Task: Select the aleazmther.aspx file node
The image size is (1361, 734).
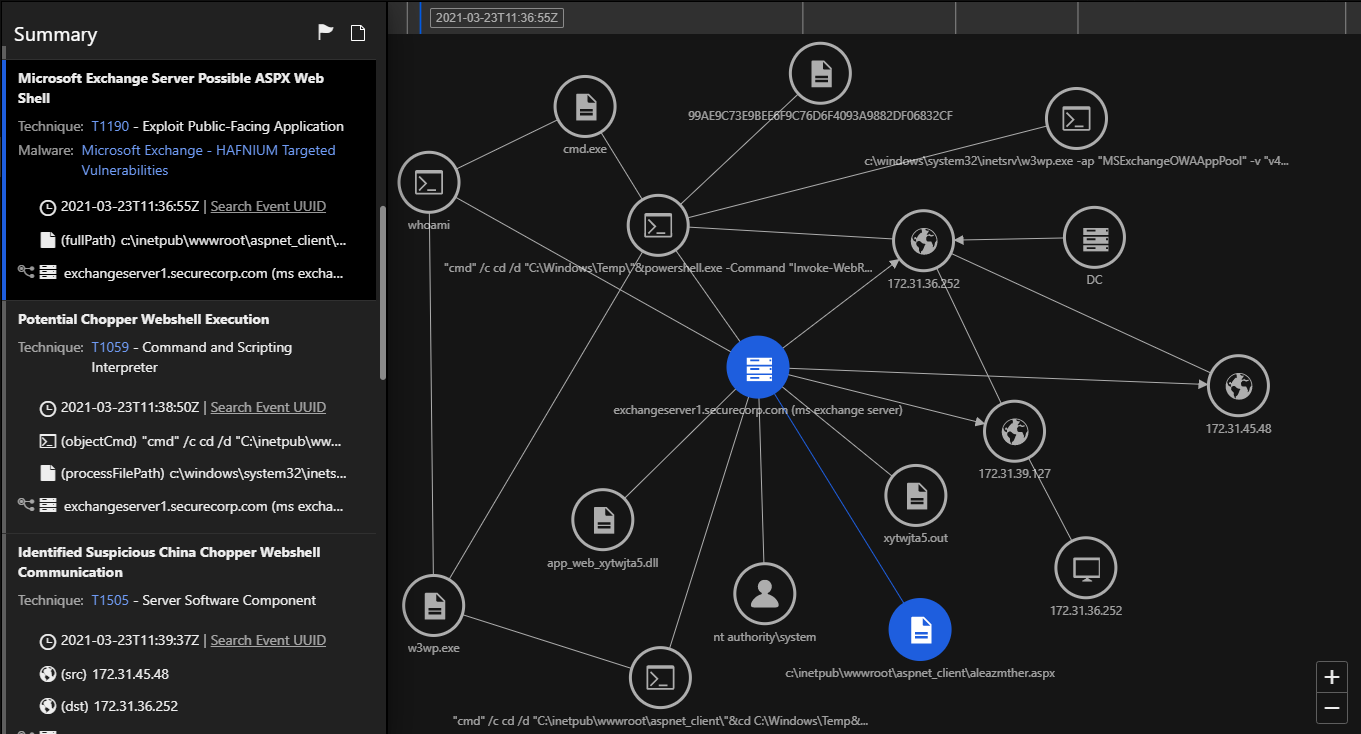Action: tap(920, 630)
